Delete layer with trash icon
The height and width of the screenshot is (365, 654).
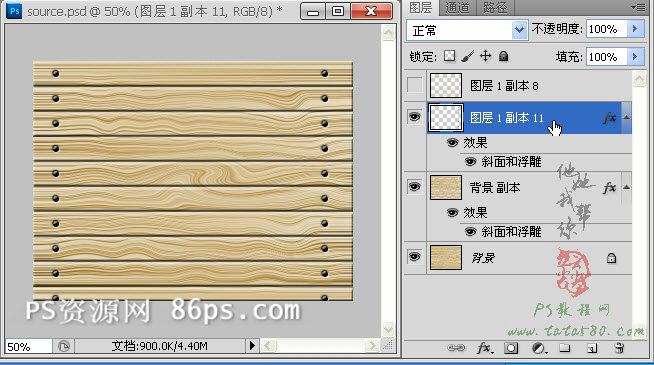[x=619, y=348]
